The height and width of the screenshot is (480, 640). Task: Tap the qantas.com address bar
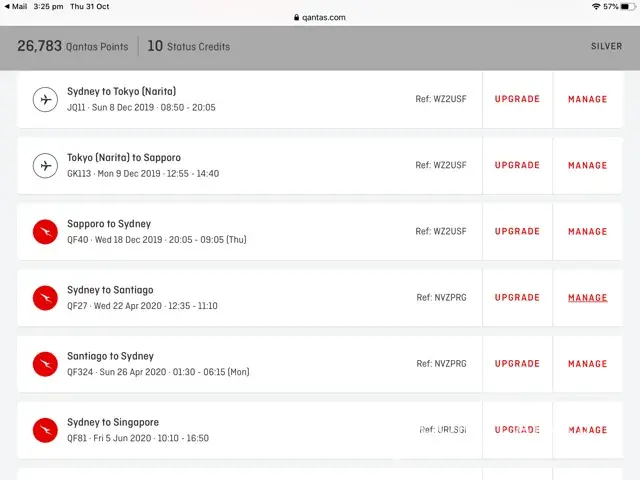pos(320,17)
